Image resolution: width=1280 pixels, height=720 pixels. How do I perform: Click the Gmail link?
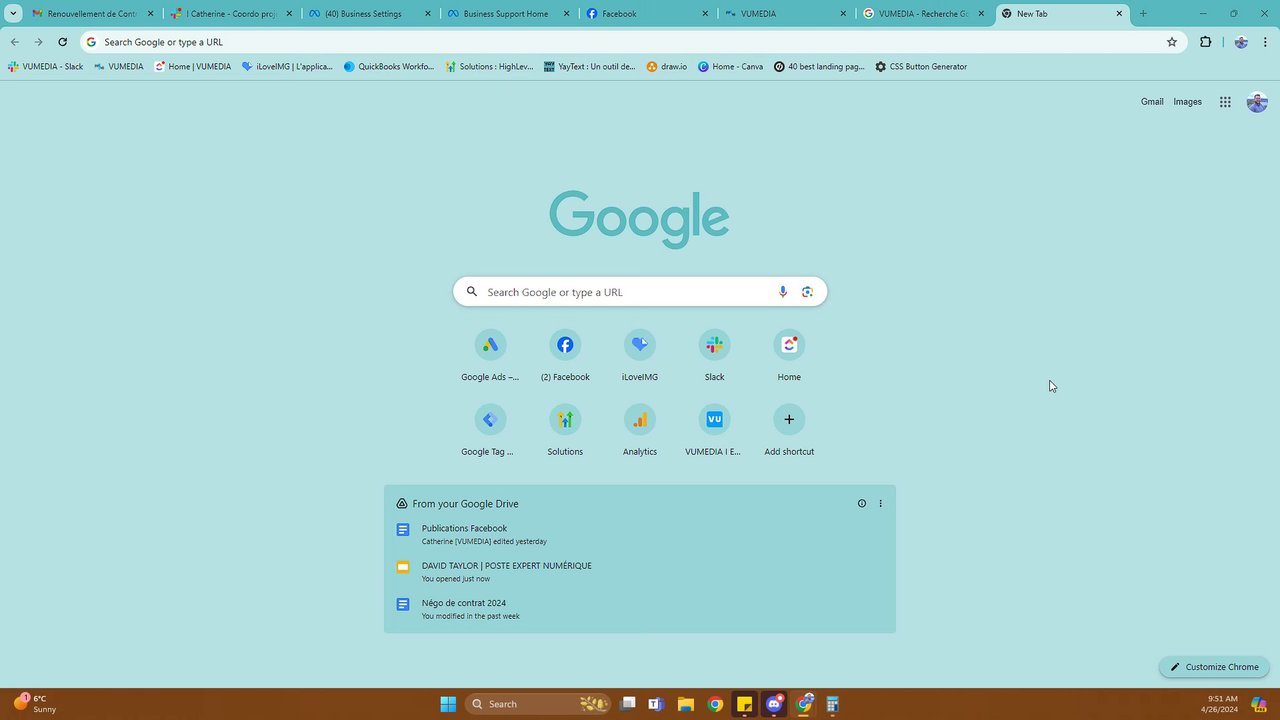[1152, 102]
